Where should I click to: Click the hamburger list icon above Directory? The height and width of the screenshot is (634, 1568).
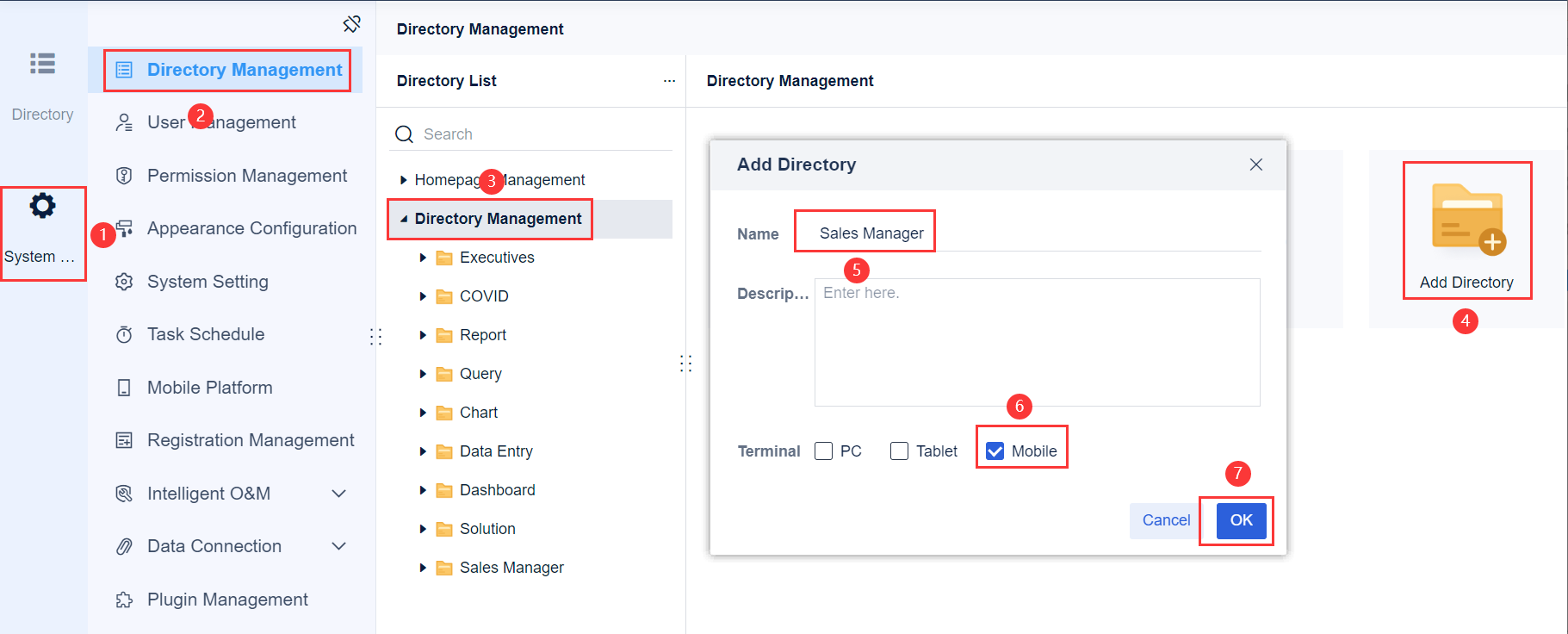point(42,64)
